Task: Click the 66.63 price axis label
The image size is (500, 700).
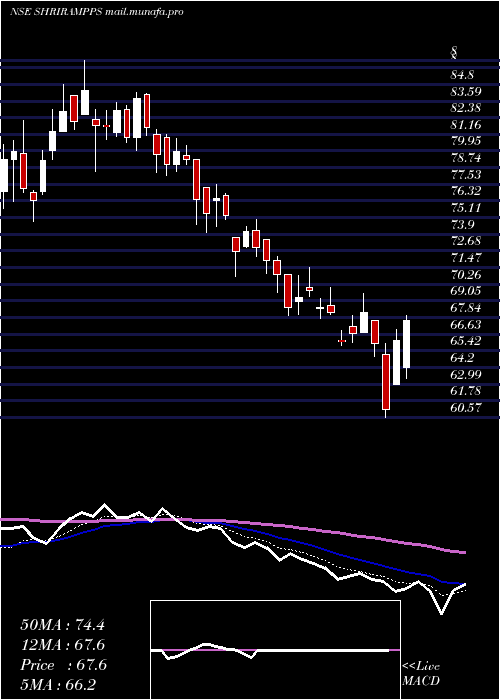Action: tap(466, 324)
